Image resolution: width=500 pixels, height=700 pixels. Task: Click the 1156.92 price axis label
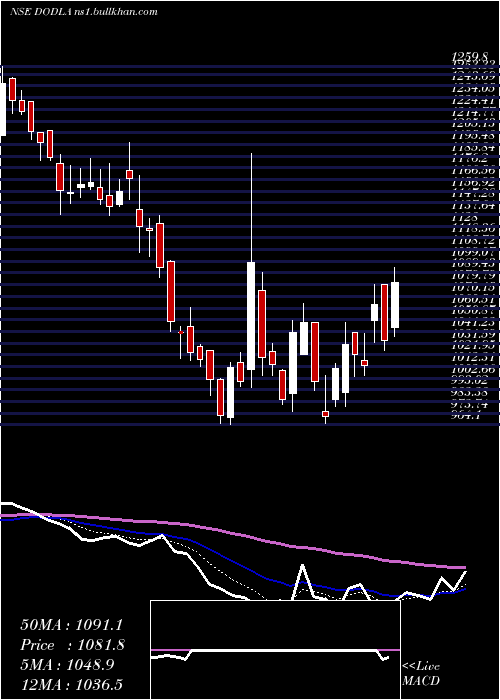click(473, 183)
